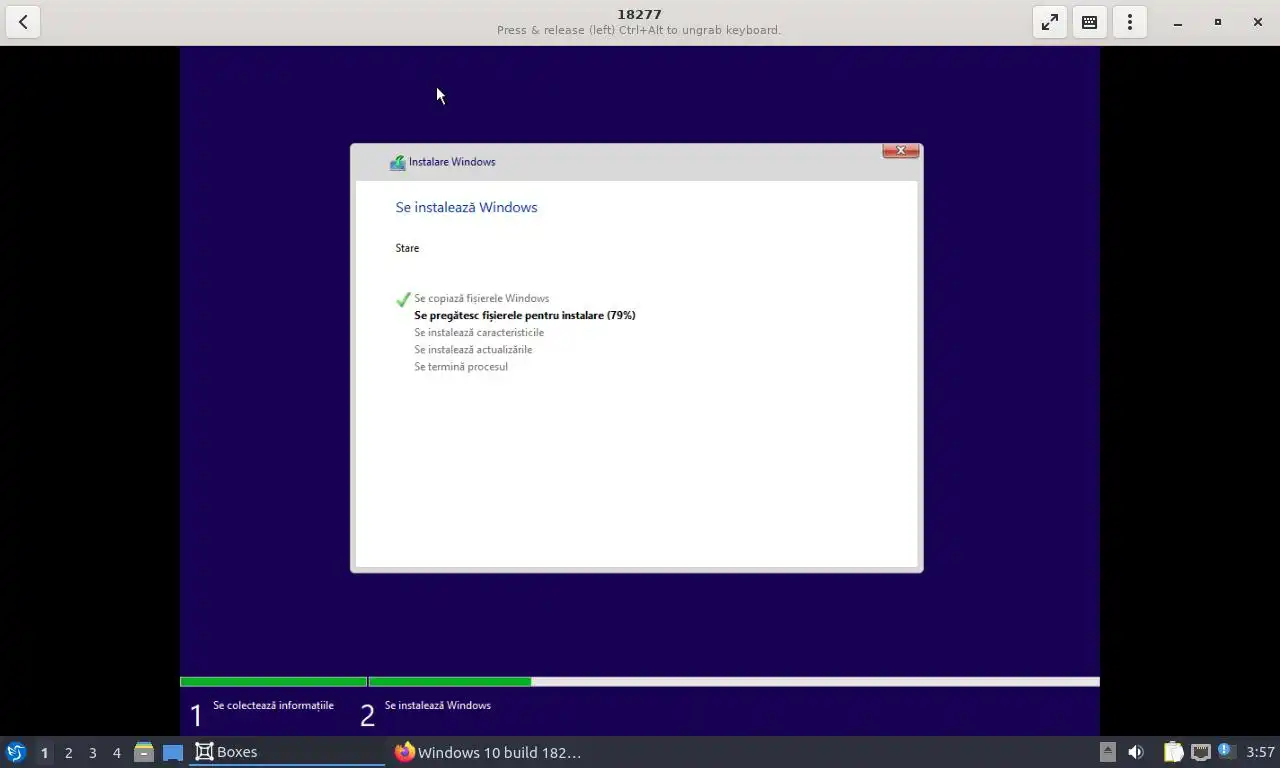Open the file manager launcher in panel
Viewport: 1280px width, 768px height.
pyautogui.click(x=144, y=752)
